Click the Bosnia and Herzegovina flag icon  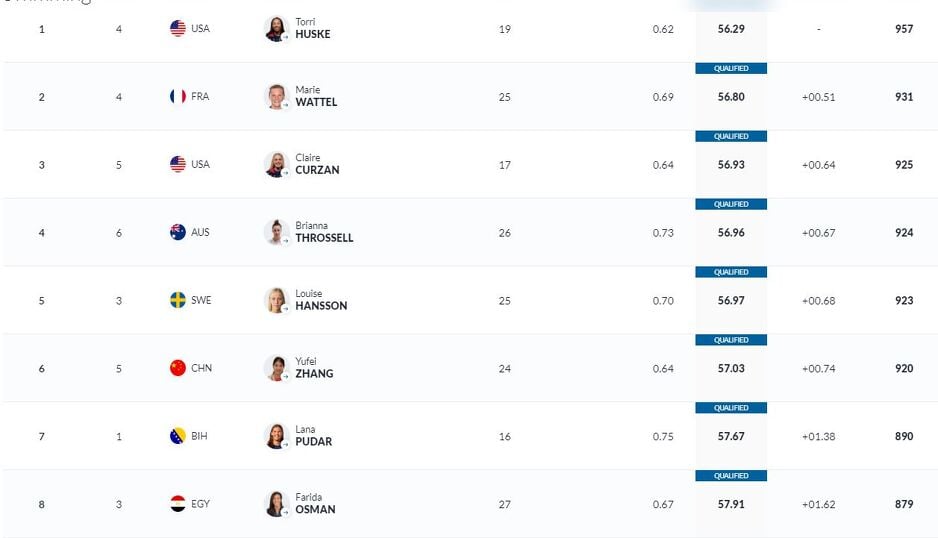point(178,436)
